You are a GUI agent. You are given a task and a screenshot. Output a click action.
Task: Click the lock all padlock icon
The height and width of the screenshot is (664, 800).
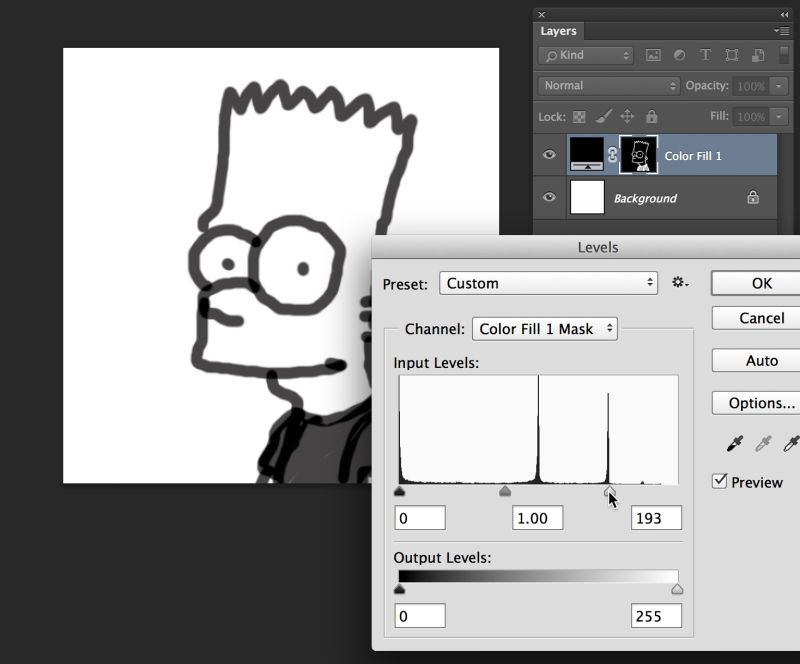click(652, 116)
